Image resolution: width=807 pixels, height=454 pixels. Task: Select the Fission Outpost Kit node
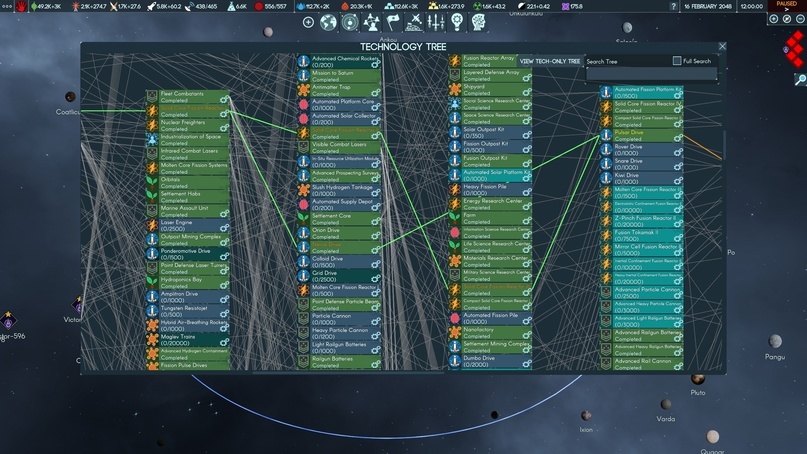tap(490, 147)
